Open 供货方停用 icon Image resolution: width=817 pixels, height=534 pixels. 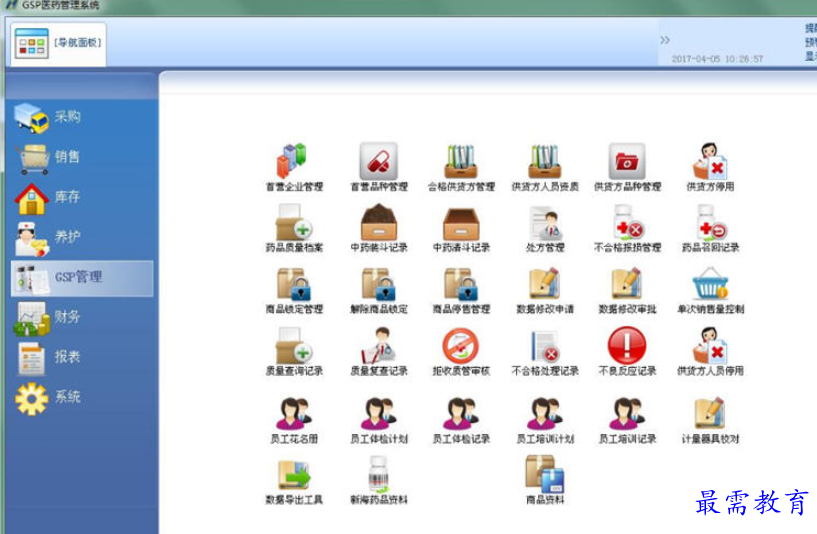710,161
